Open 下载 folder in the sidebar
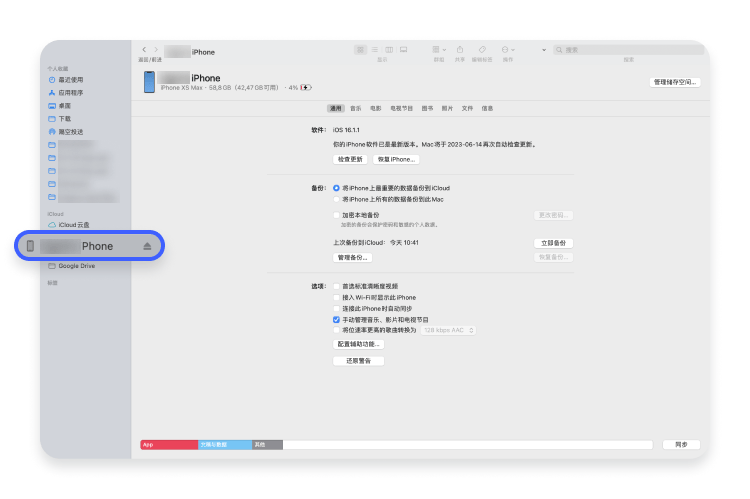750x499 pixels. 60,119
